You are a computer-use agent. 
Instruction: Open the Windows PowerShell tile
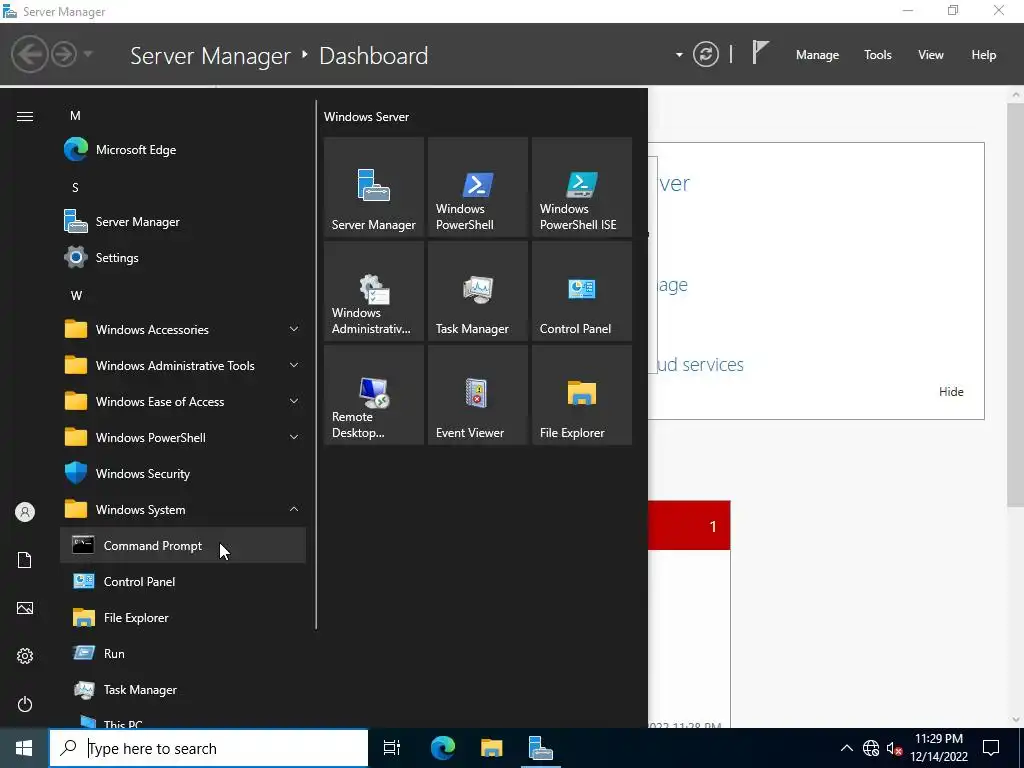click(477, 187)
